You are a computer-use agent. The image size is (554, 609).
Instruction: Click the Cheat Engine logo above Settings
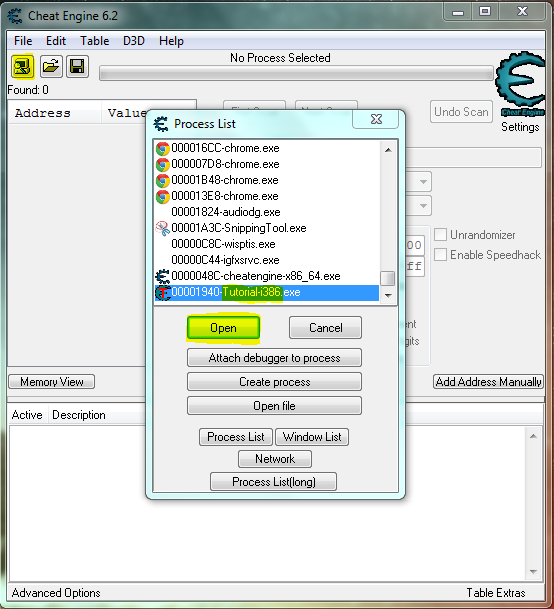tap(521, 84)
